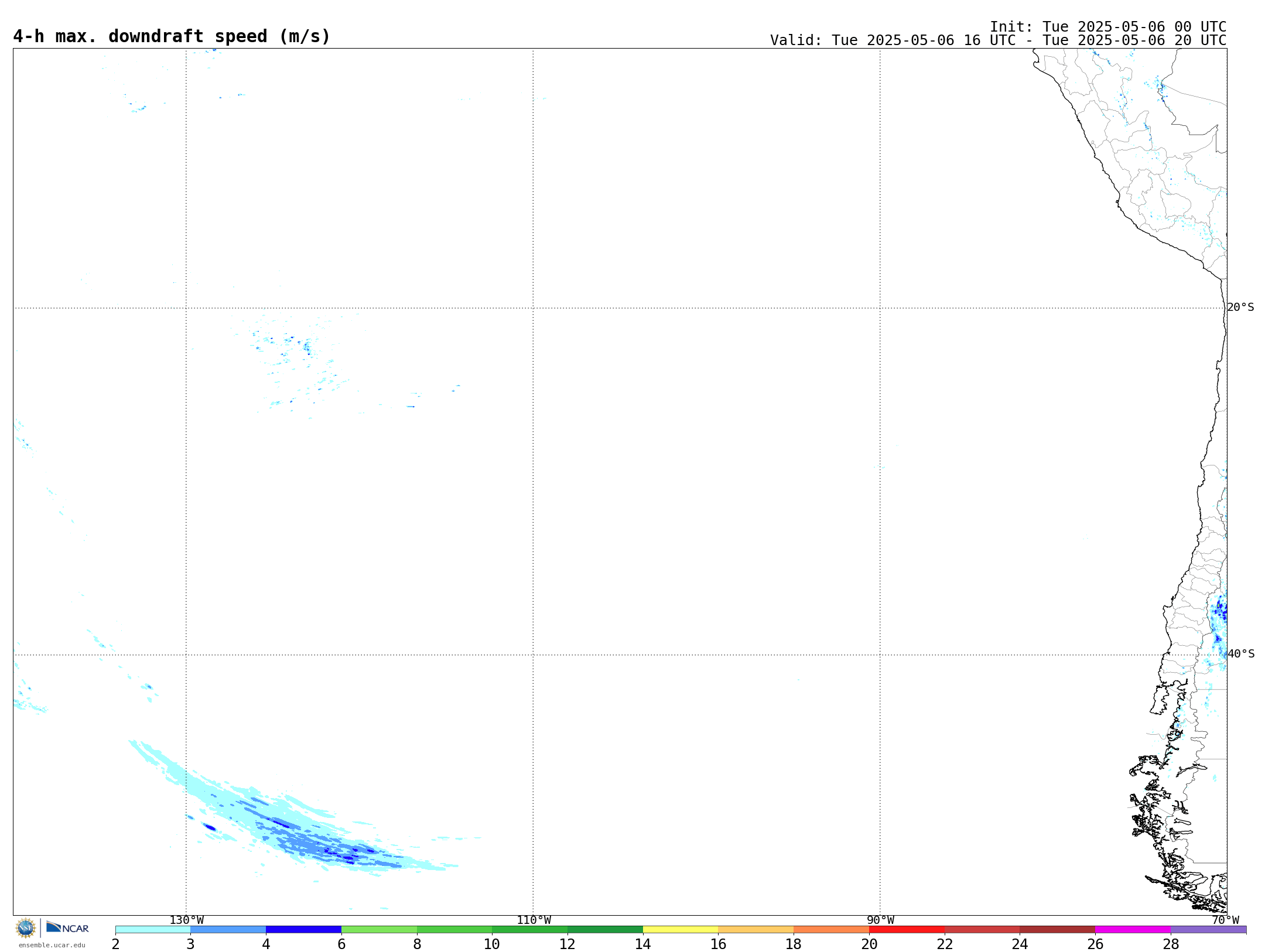
Task: Click the colorbar tick label '20'
Action: 869,944
